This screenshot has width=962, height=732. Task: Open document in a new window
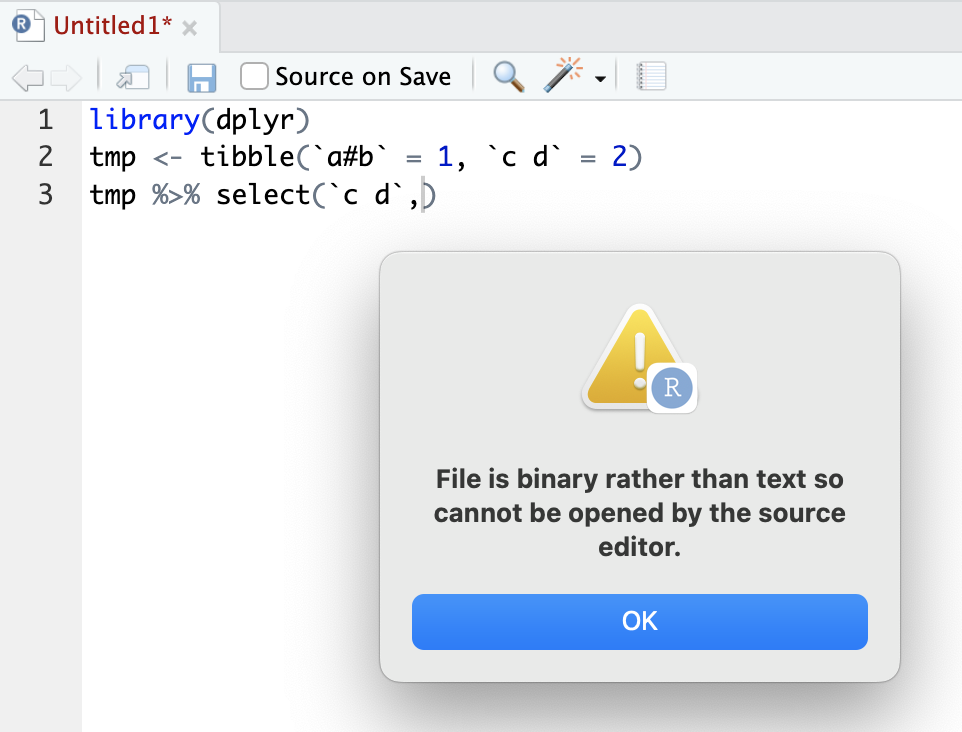click(x=133, y=76)
